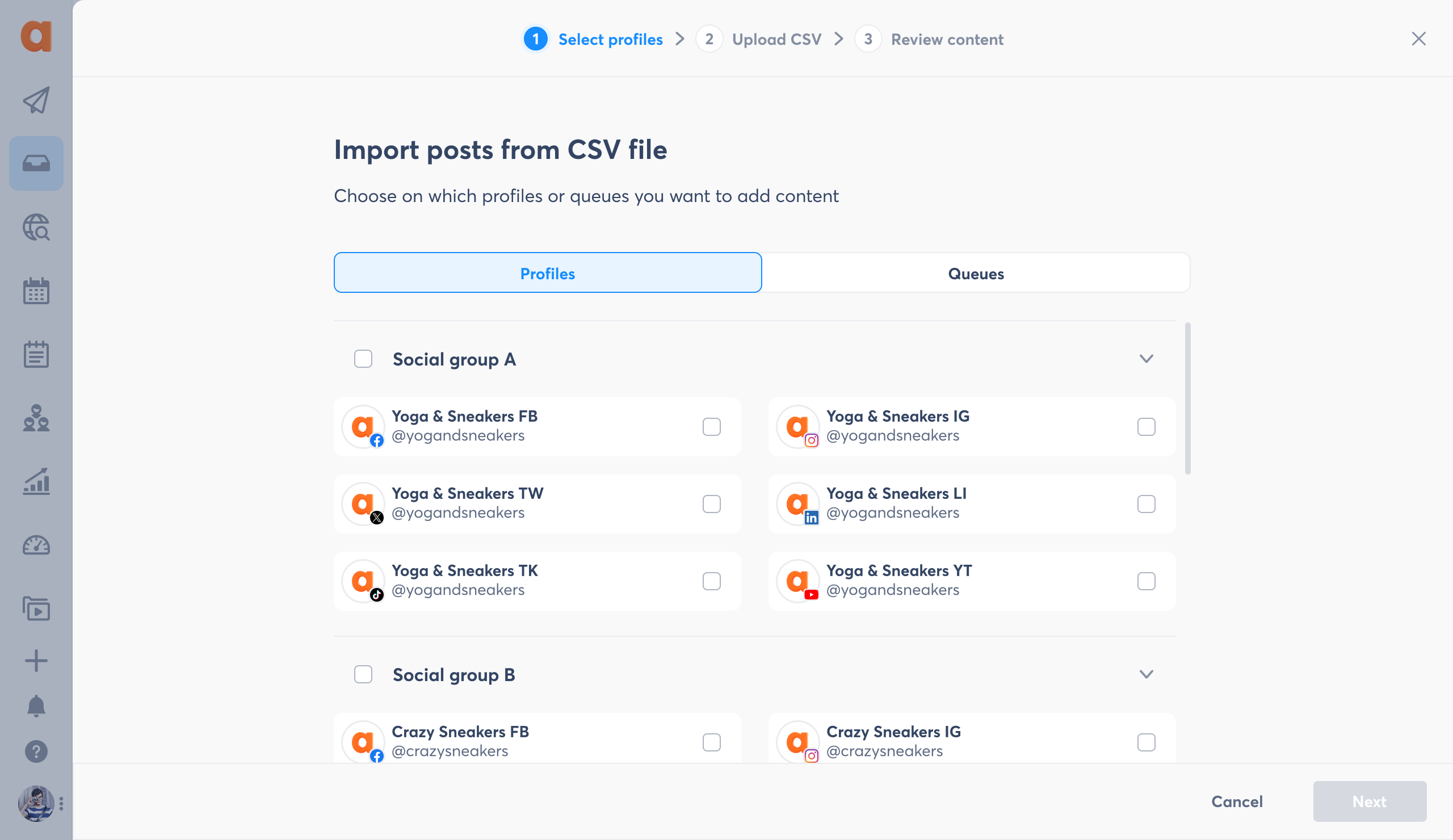Screen dimensions: 1453x840
Task: Click the inbox tray sidebar icon
Action: tap(36, 163)
